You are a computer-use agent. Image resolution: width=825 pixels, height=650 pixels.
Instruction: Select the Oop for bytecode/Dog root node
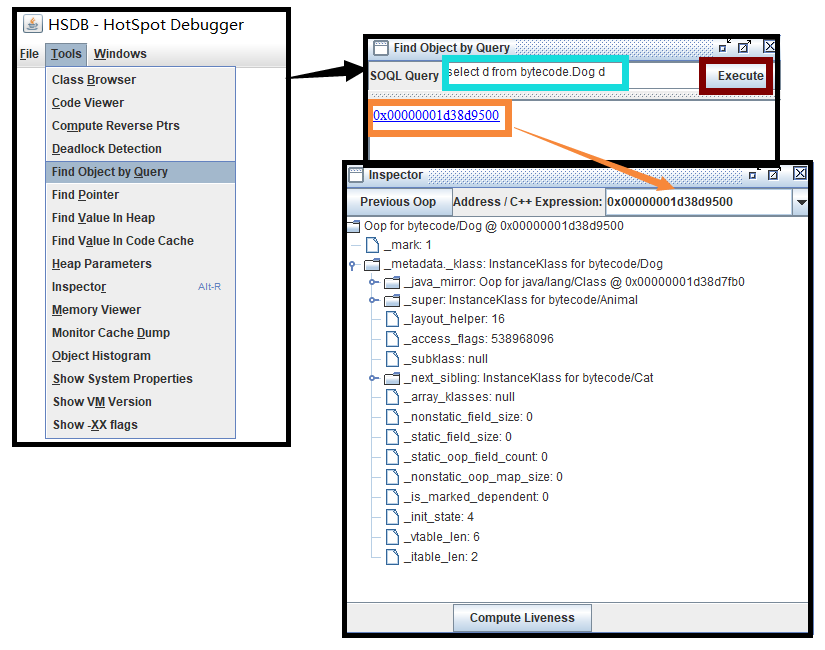[494, 226]
